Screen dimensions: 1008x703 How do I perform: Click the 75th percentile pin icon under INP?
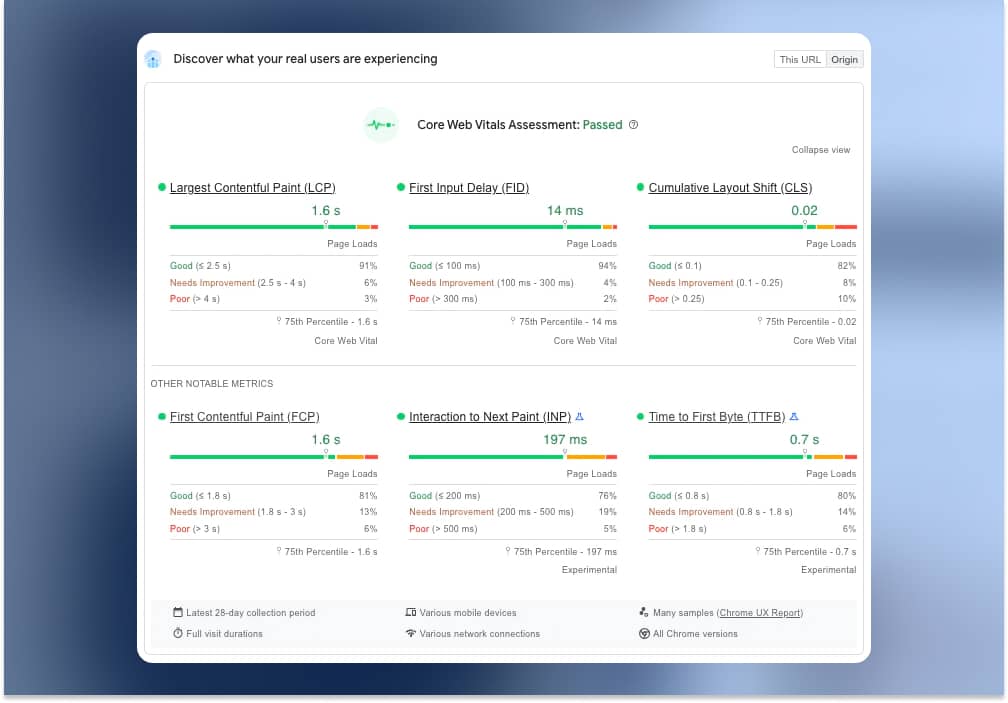pyautogui.click(x=508, y=551)
